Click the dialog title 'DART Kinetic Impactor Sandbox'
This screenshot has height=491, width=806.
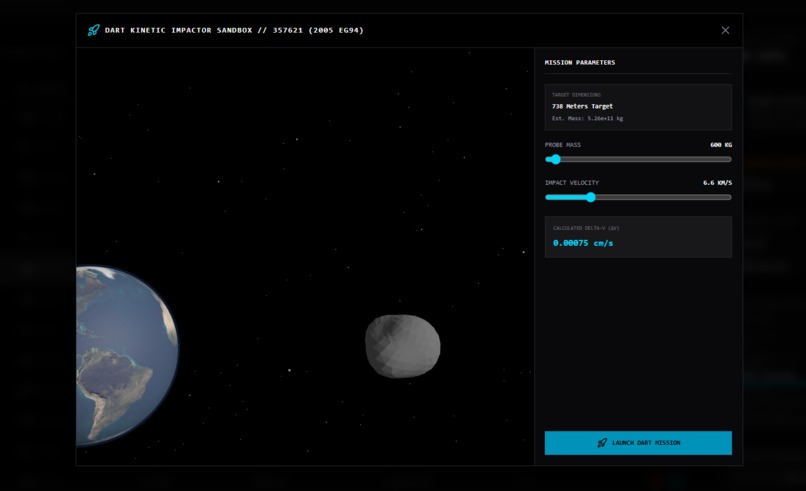click(178, 30)
